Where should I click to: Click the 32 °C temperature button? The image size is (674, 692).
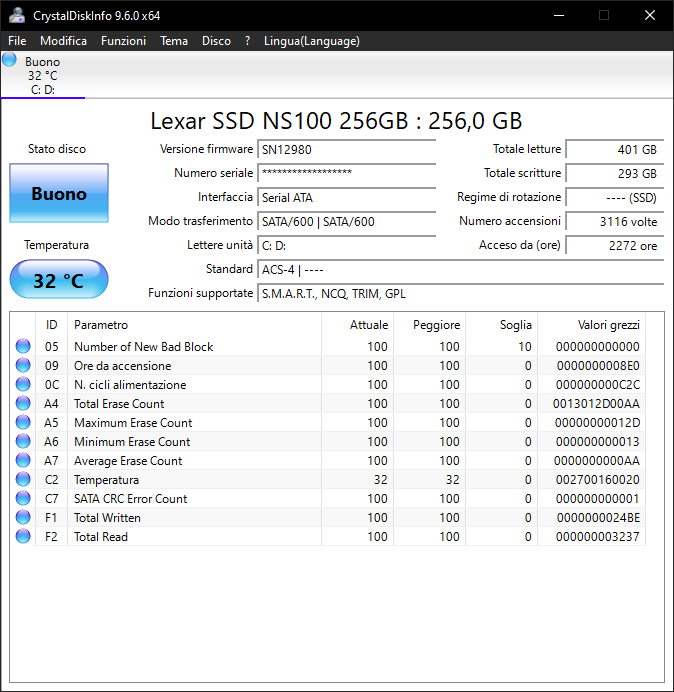tap(59, 280)
